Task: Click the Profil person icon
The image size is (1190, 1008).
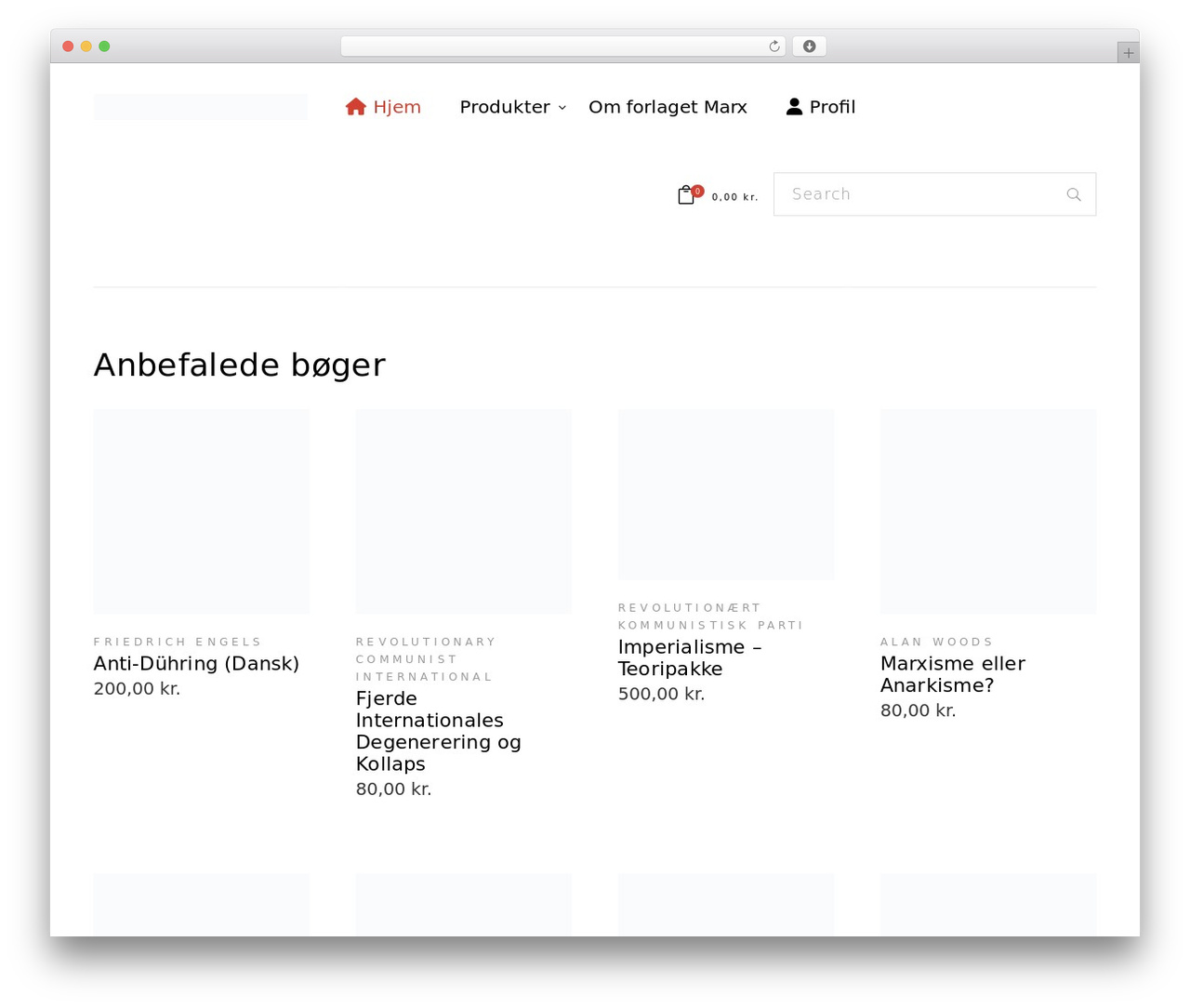Action: pyautogui.click(x=794, y=107)
